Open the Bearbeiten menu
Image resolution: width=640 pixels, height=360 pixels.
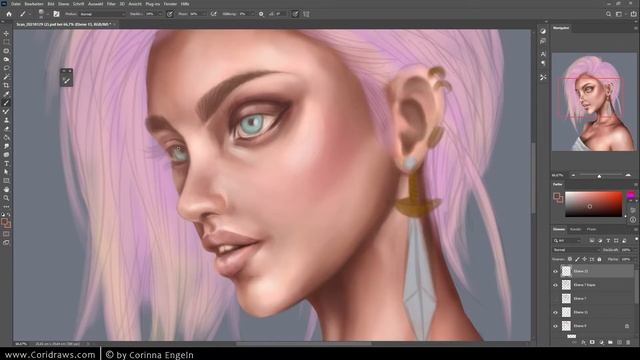(34, 4)
